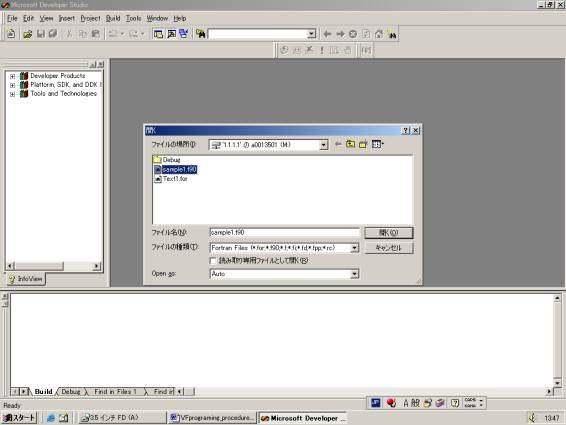The width and height of the screenshot is (566, 425).
Task: Click the Create New Folder icon
Action: tap(363, 144)
